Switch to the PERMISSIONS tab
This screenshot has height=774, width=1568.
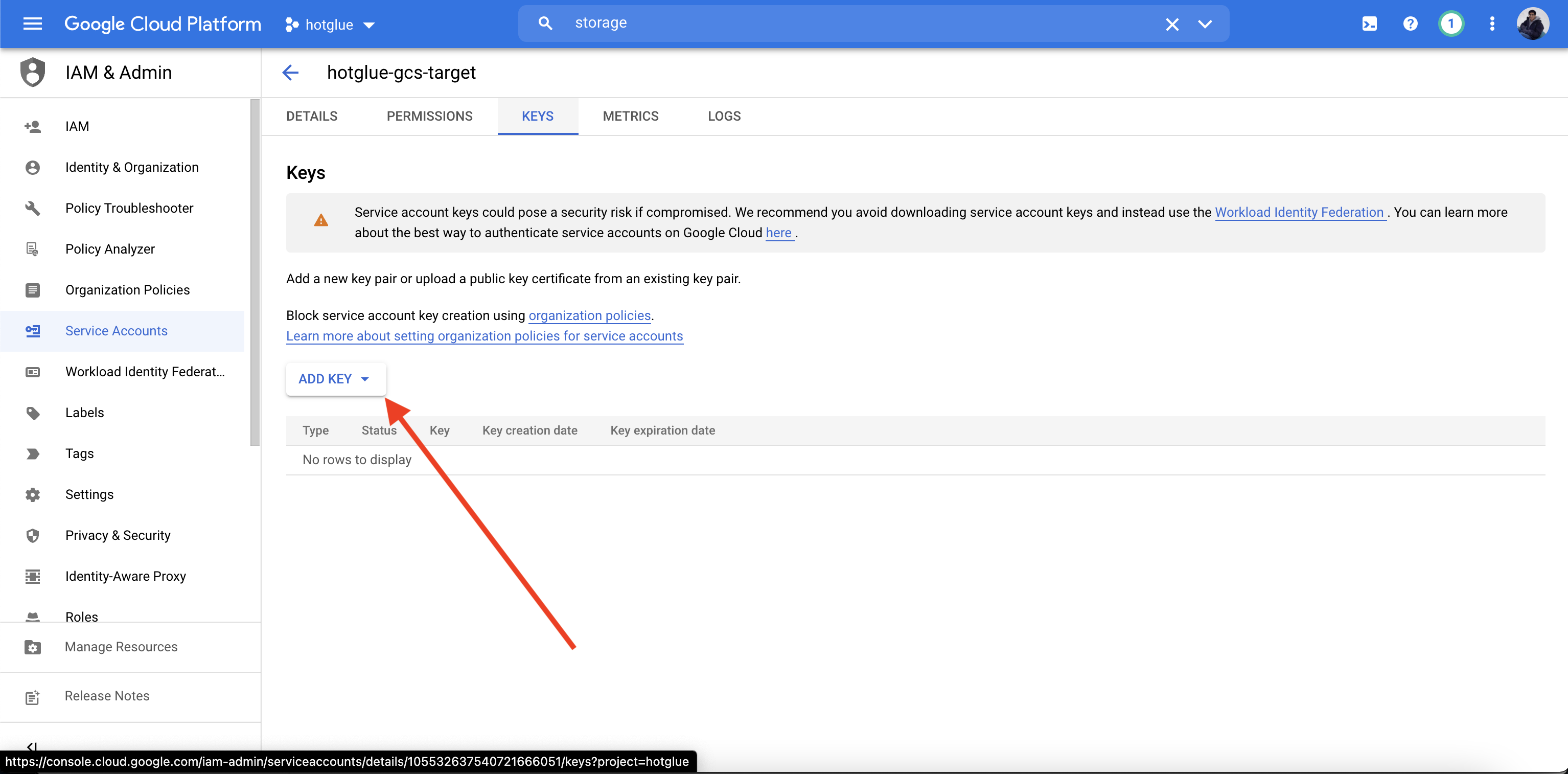[429, 116]
